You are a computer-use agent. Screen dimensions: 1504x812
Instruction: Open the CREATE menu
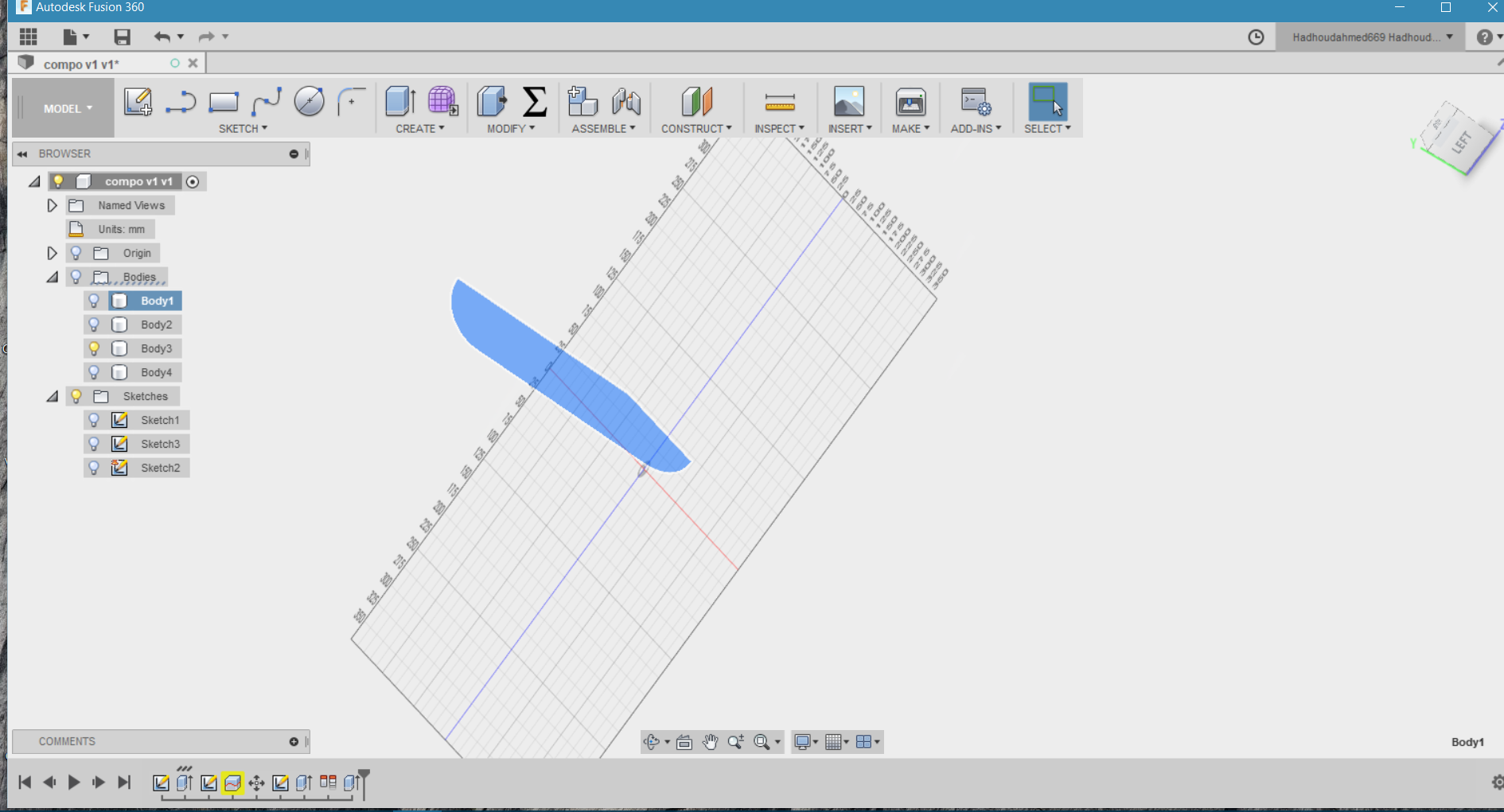[x=420, y=129]
